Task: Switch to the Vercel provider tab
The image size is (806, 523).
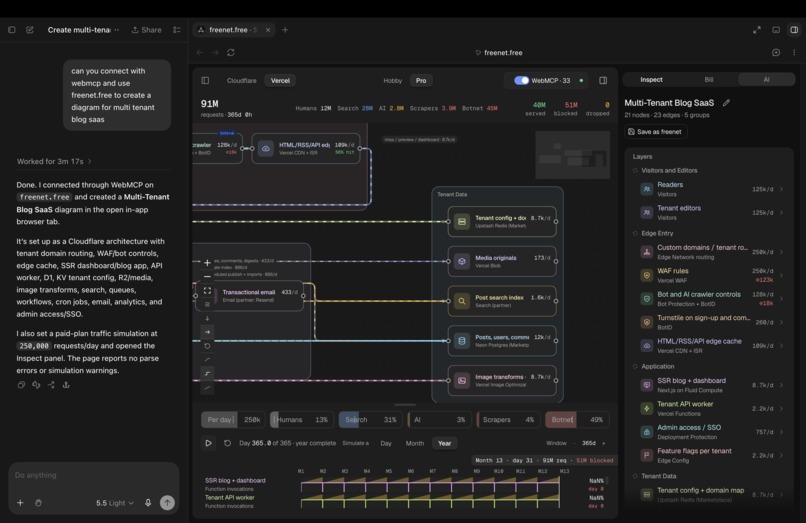Action: [280, 80]
